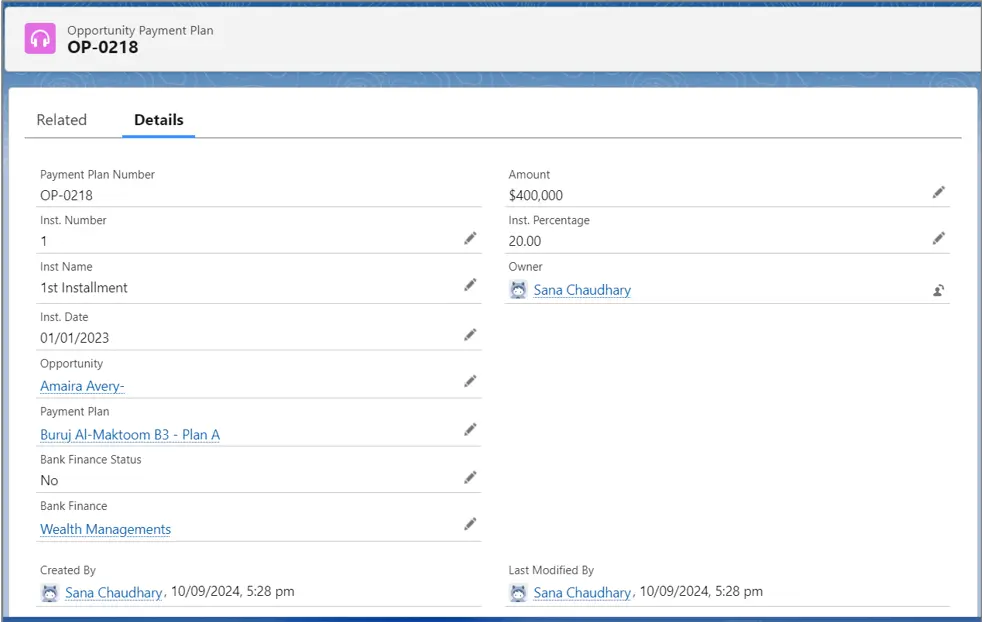982x622 pixels.
Task: Click pencil icon for Bank Finance Status
Action: (x=470, y=478)
